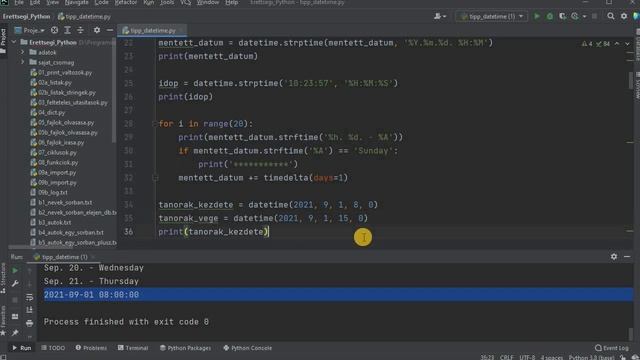Print the Run console output

(x=29, y=324)
